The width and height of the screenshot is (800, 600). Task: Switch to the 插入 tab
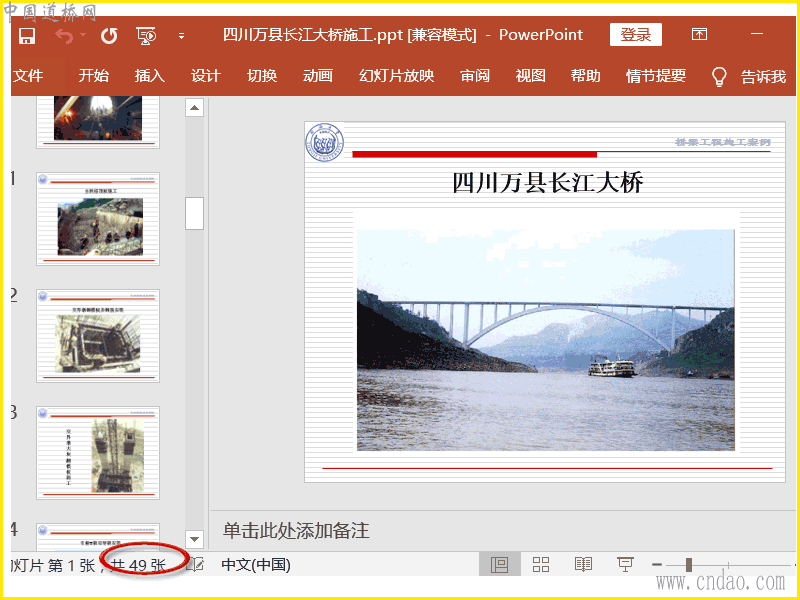pos(149,76)
